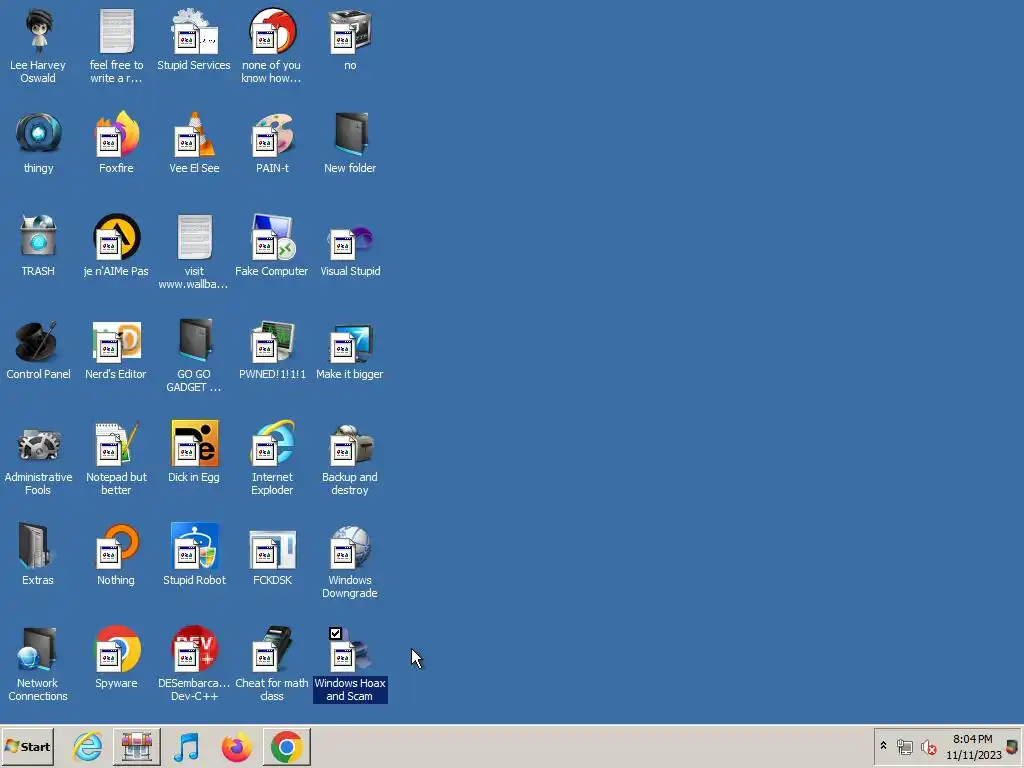Open the clock showing 8:04 PM
The width and height of the screenshot is (1024, 768).
click(x=973, y=746)
